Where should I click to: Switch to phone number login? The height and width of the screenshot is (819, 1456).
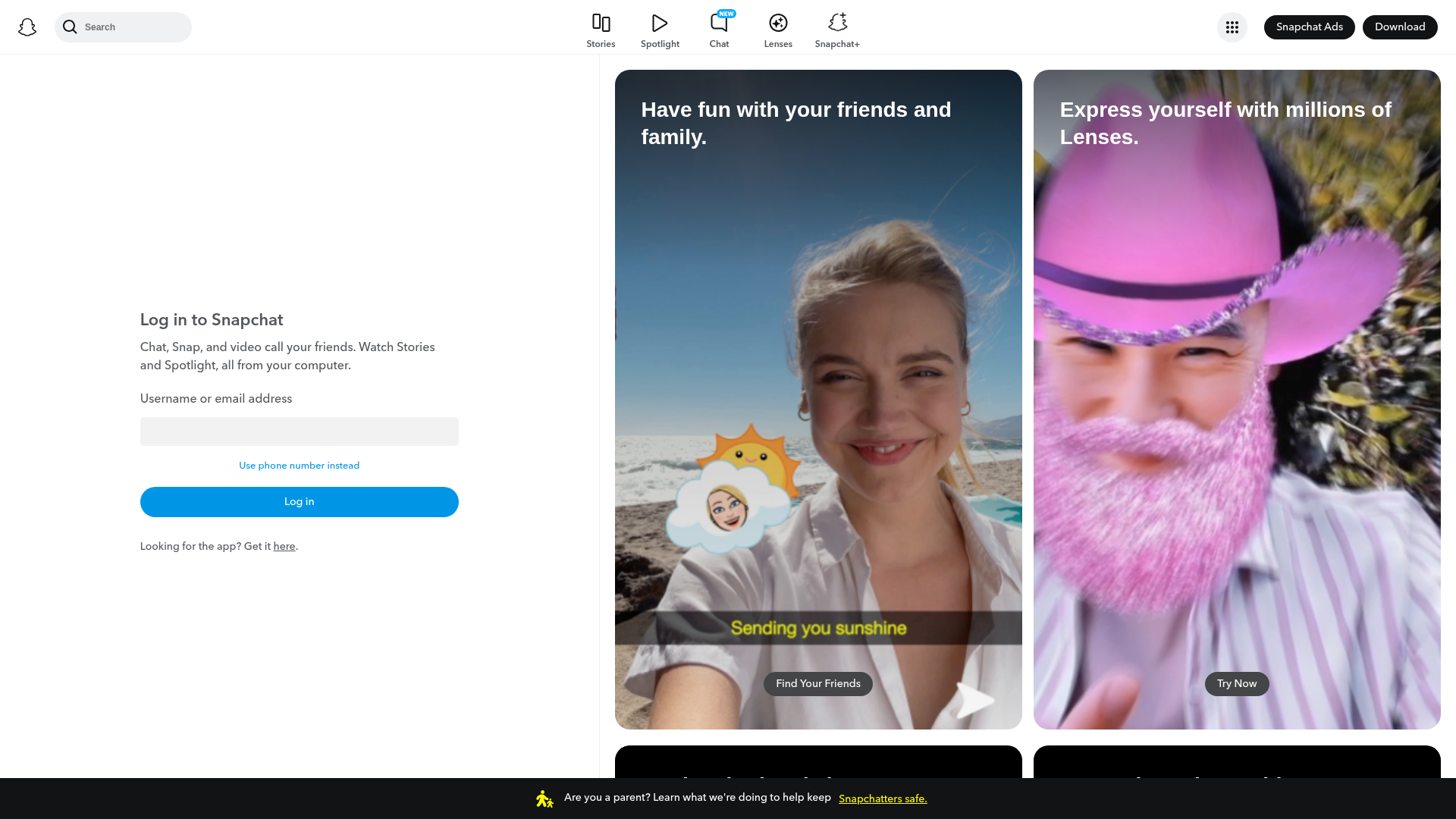[x=299, y=465]
